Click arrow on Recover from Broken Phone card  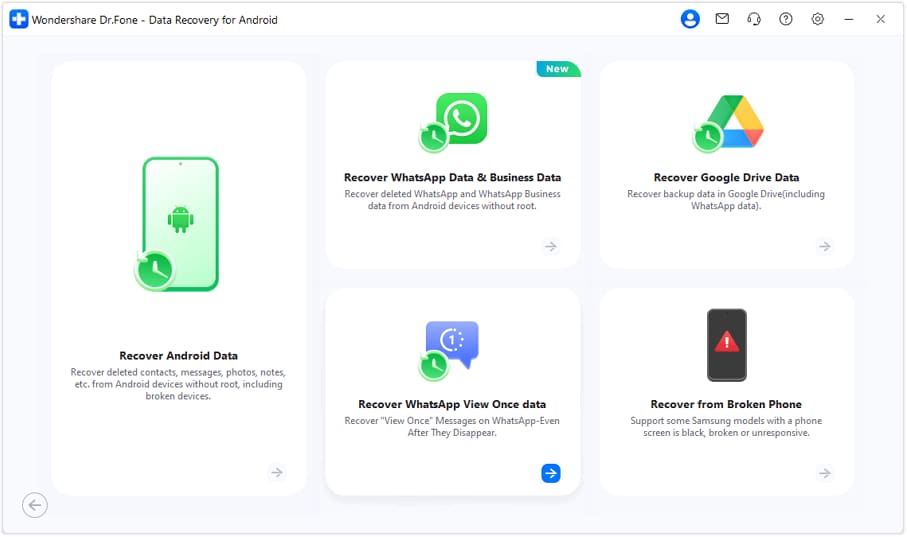click(825, 473)
